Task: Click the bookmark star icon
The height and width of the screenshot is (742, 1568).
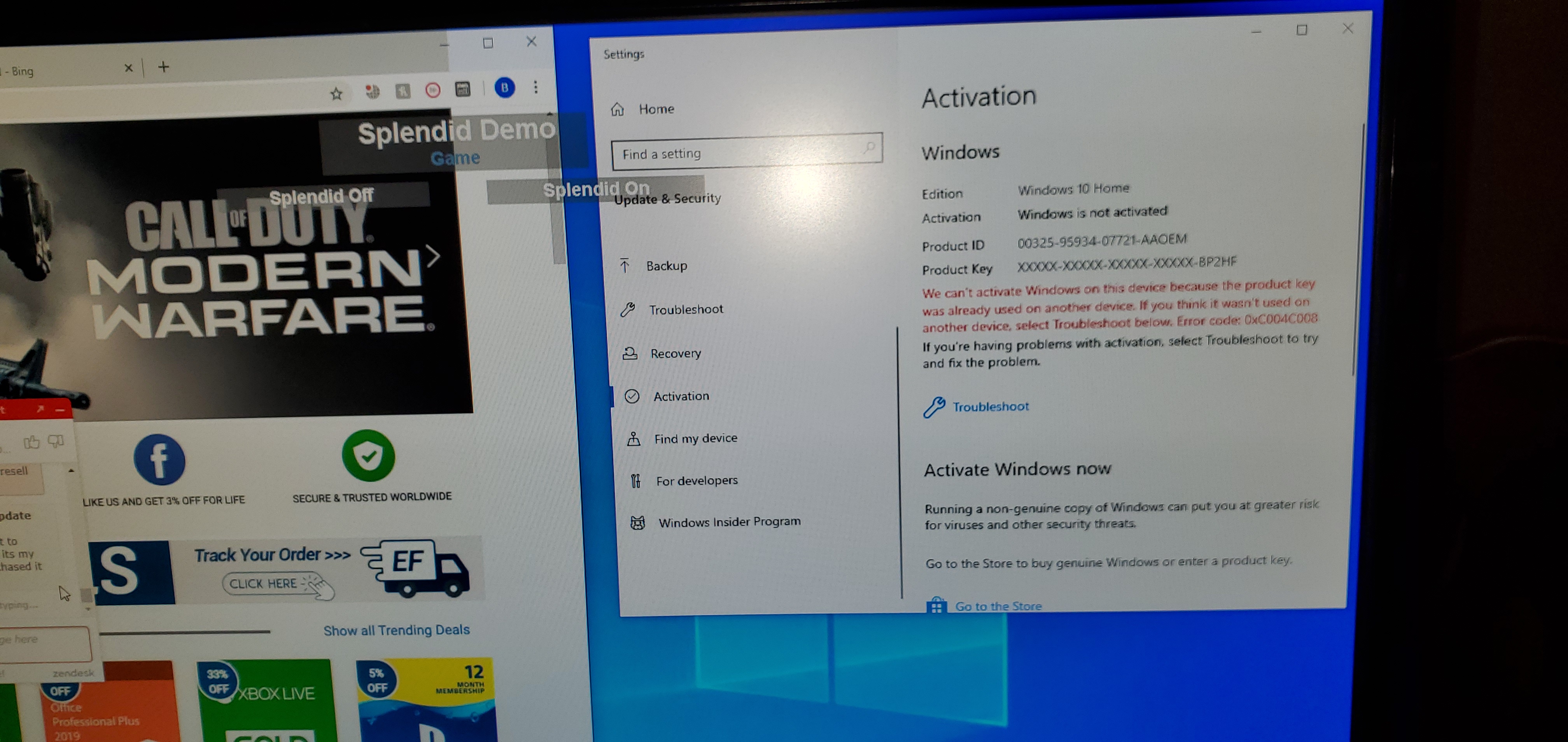Action: tap(336, 94)
